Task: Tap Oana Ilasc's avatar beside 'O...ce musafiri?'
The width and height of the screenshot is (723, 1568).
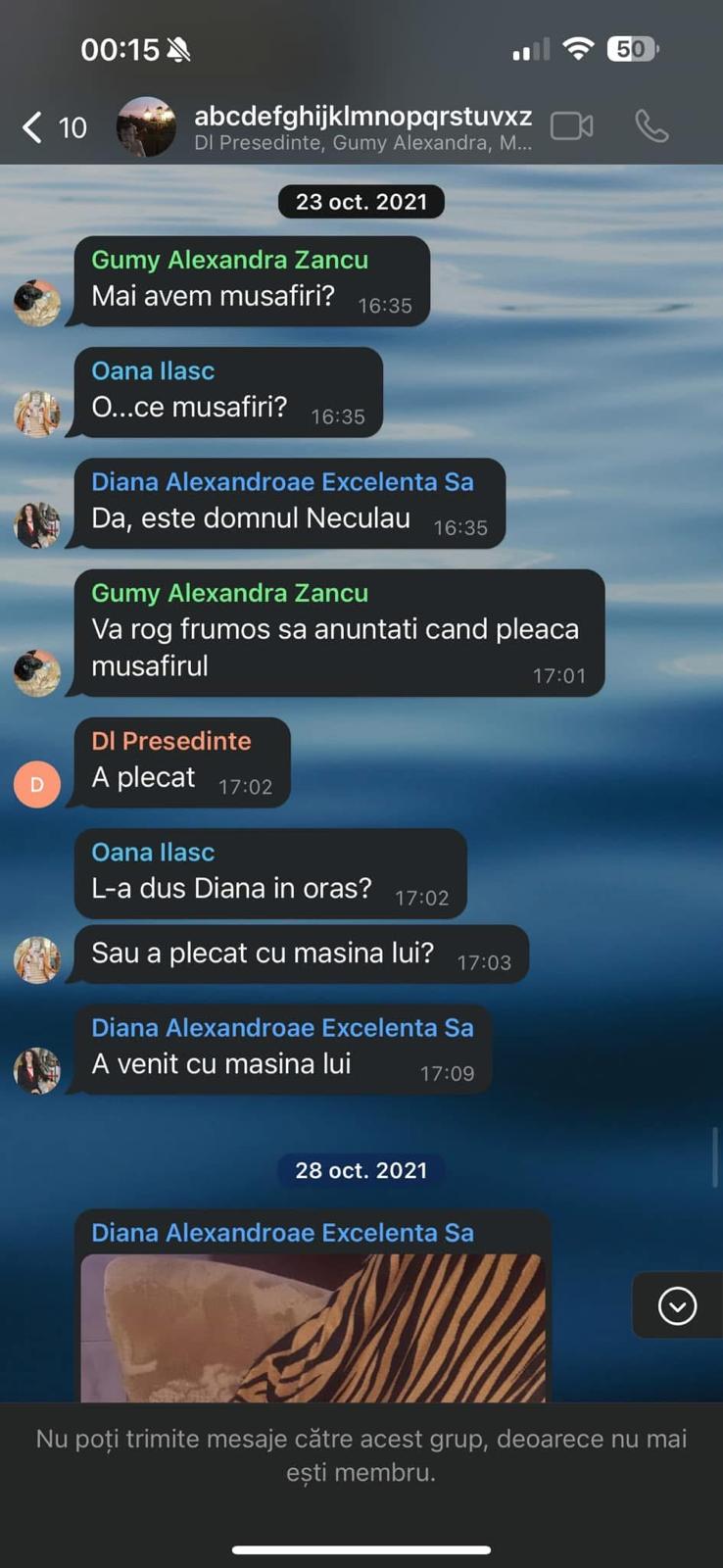Action: (37, 414)
